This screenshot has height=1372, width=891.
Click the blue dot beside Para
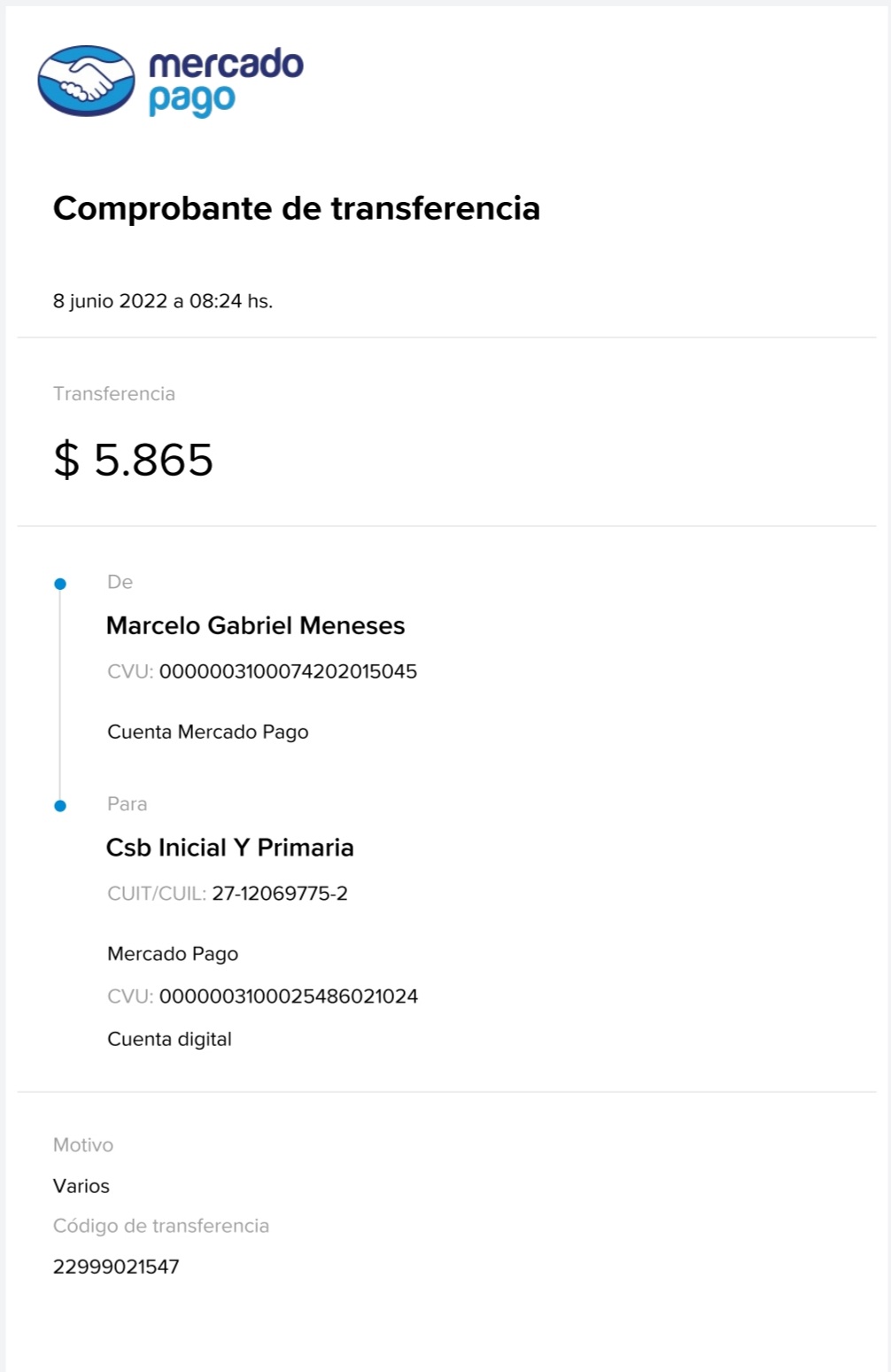[x=60, y=806]
